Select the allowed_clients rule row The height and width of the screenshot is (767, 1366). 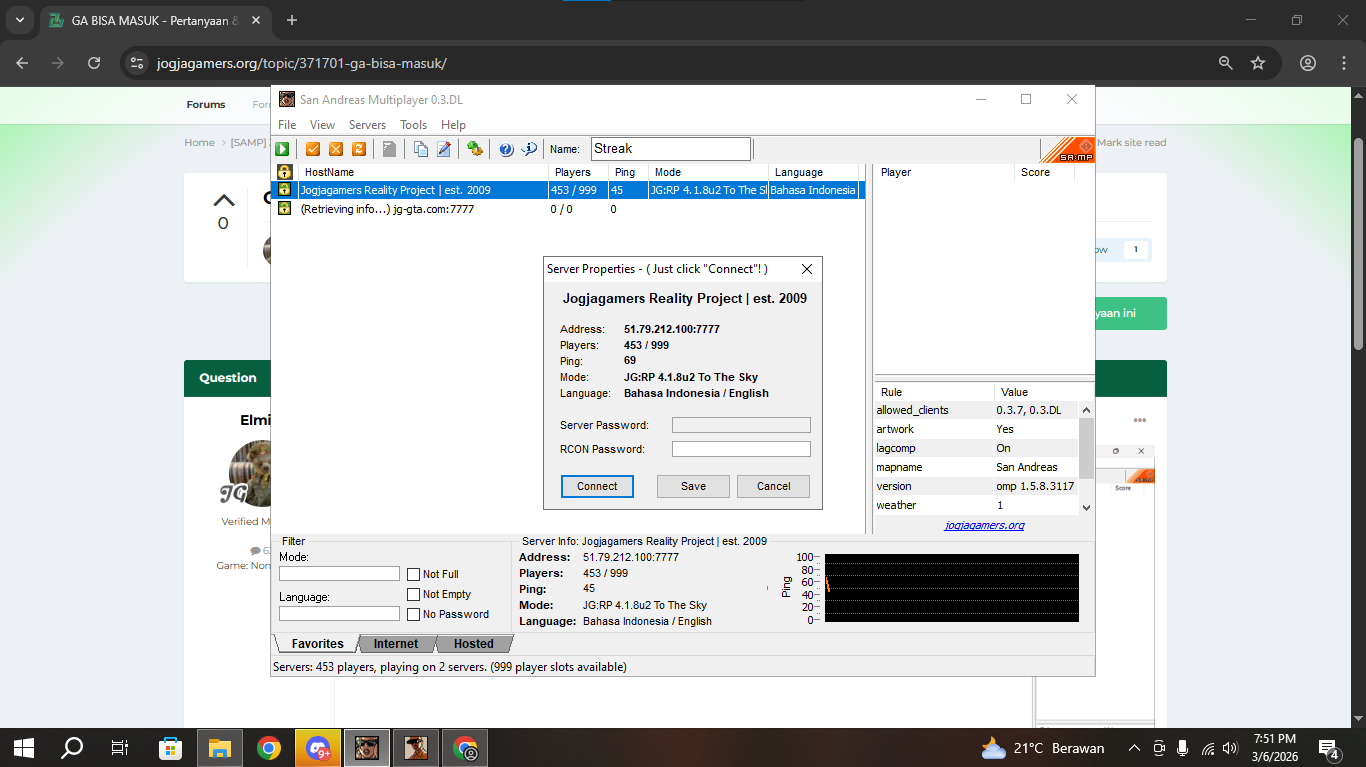976,410
